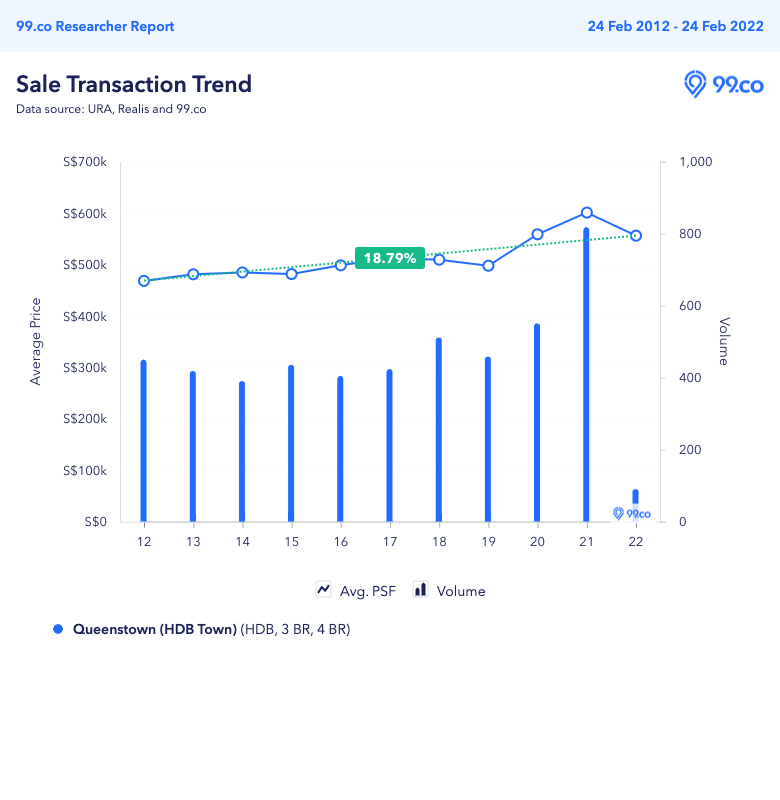Click the 2017 volume bar
Screen dimensions: 780x800
coord(390,445)
